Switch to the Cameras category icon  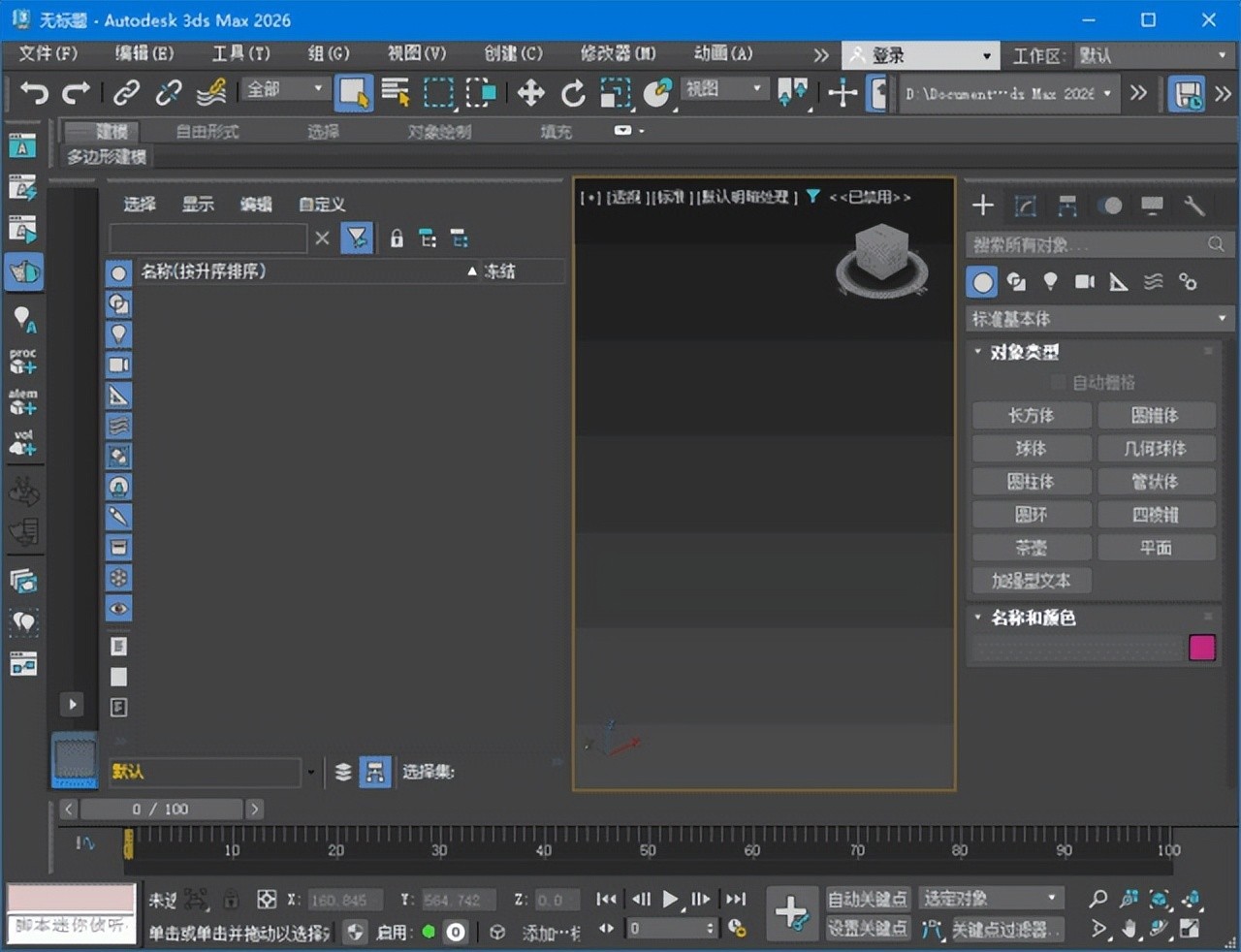(1084, 282)
